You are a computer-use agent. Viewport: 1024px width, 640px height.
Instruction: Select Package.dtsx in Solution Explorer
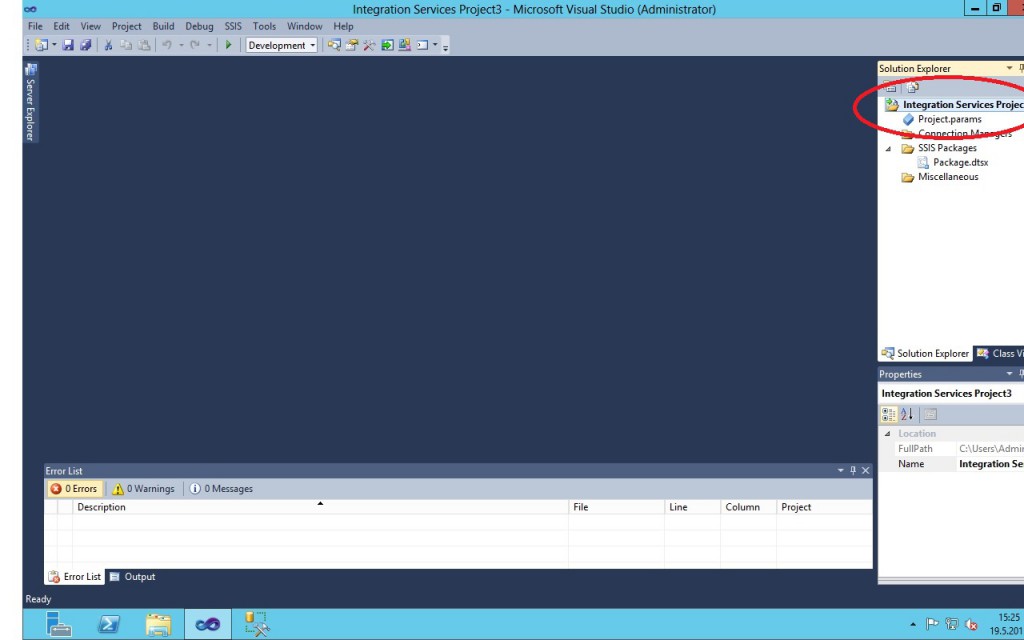coord(960,162)
